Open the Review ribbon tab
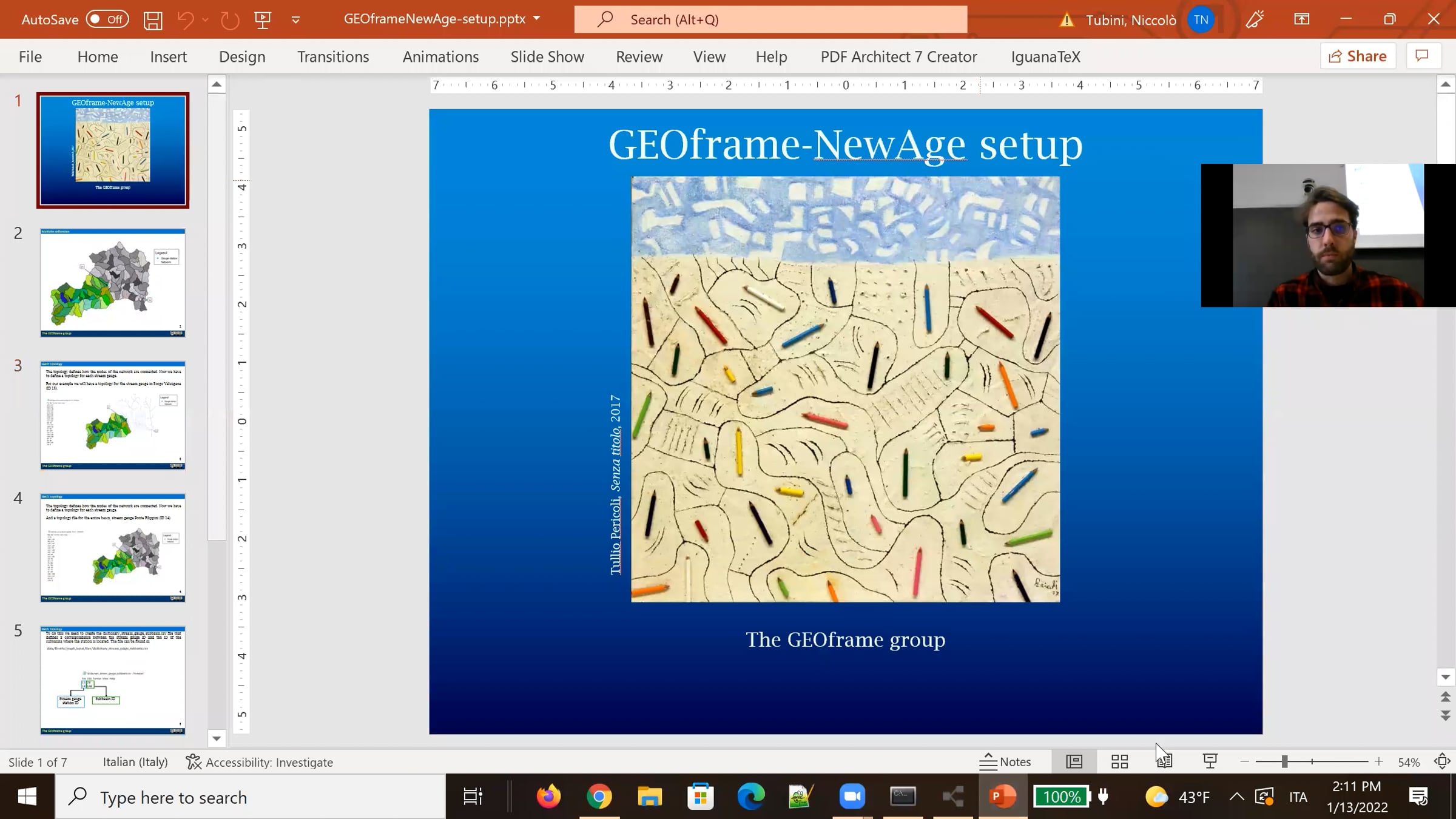The width and height of the screenshot is (1456, 819). 639,56
